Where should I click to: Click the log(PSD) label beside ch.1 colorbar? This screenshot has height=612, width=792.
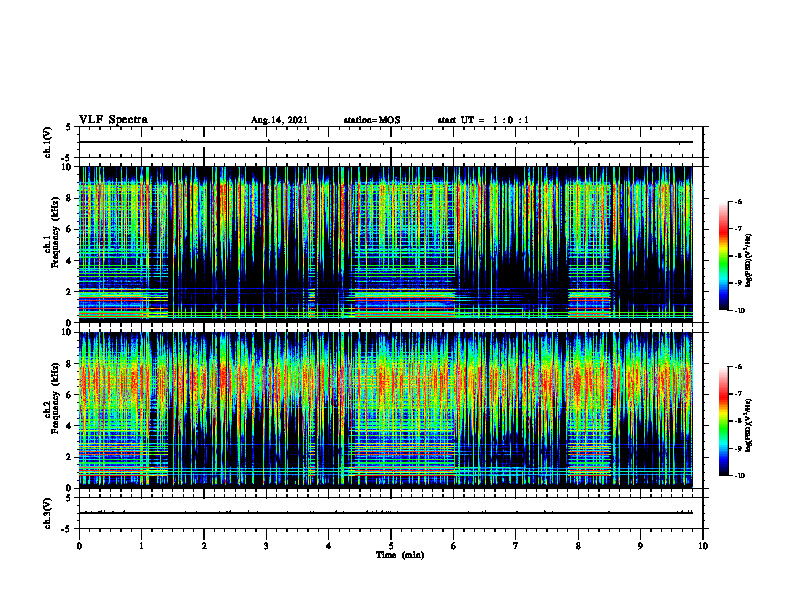point(749,261)
